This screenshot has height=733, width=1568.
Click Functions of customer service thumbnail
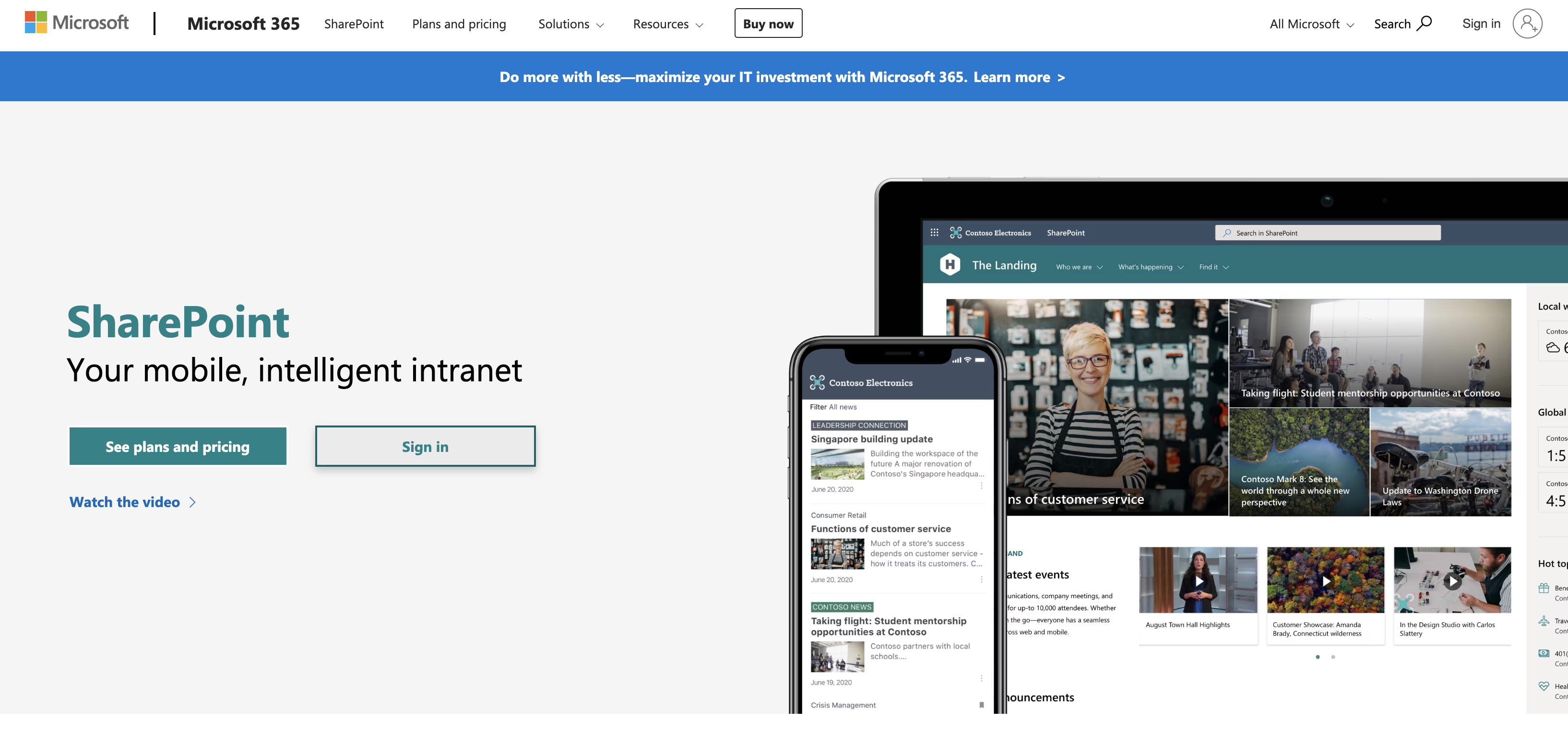click(x=838, y=554)
